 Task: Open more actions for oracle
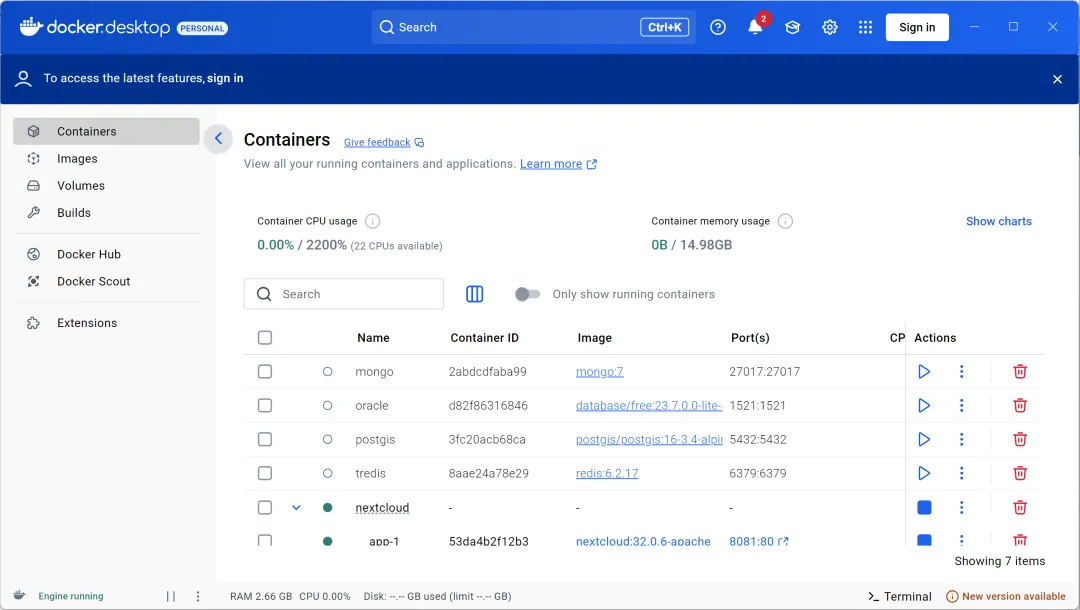point(962,406)
